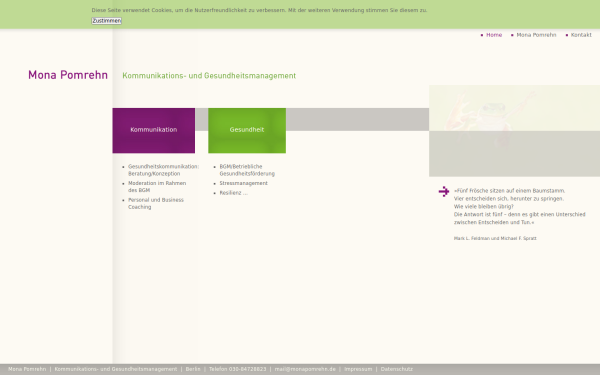600x375 pixels.
Task: Select Gesundheitskommunikation: Beratung/Konzeption list item
Action: [163, 170]
